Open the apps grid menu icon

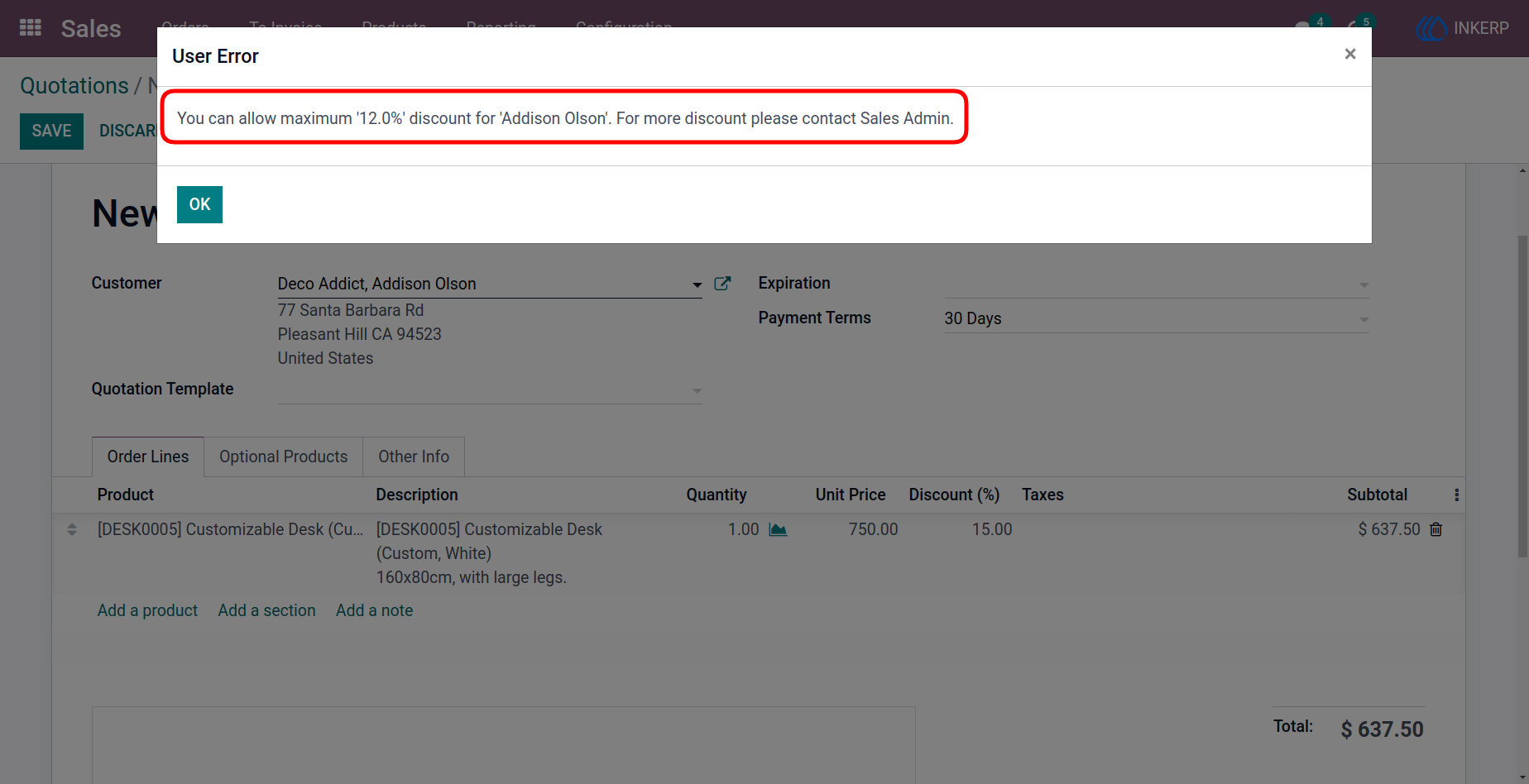[x=31, y=28]
